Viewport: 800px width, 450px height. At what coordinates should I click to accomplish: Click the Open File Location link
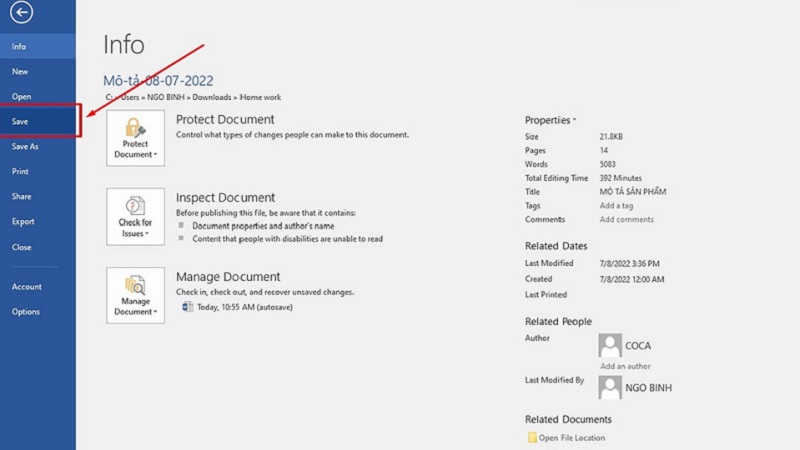571,438
